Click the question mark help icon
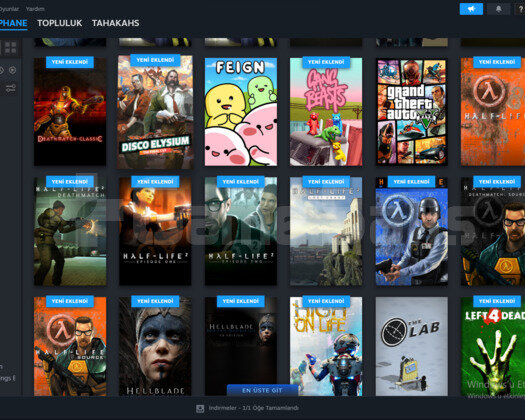 click(520, 9)
